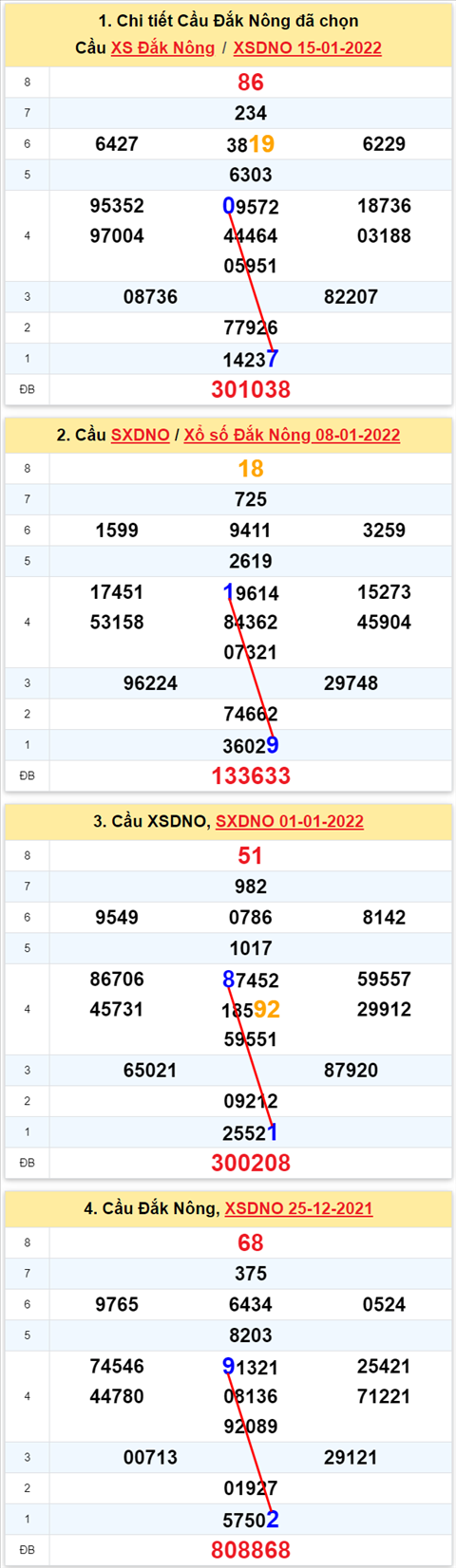The width and height of the screenshot is (456, 1568).
Task: Click prize 5 number 1017
Action: 251,948
